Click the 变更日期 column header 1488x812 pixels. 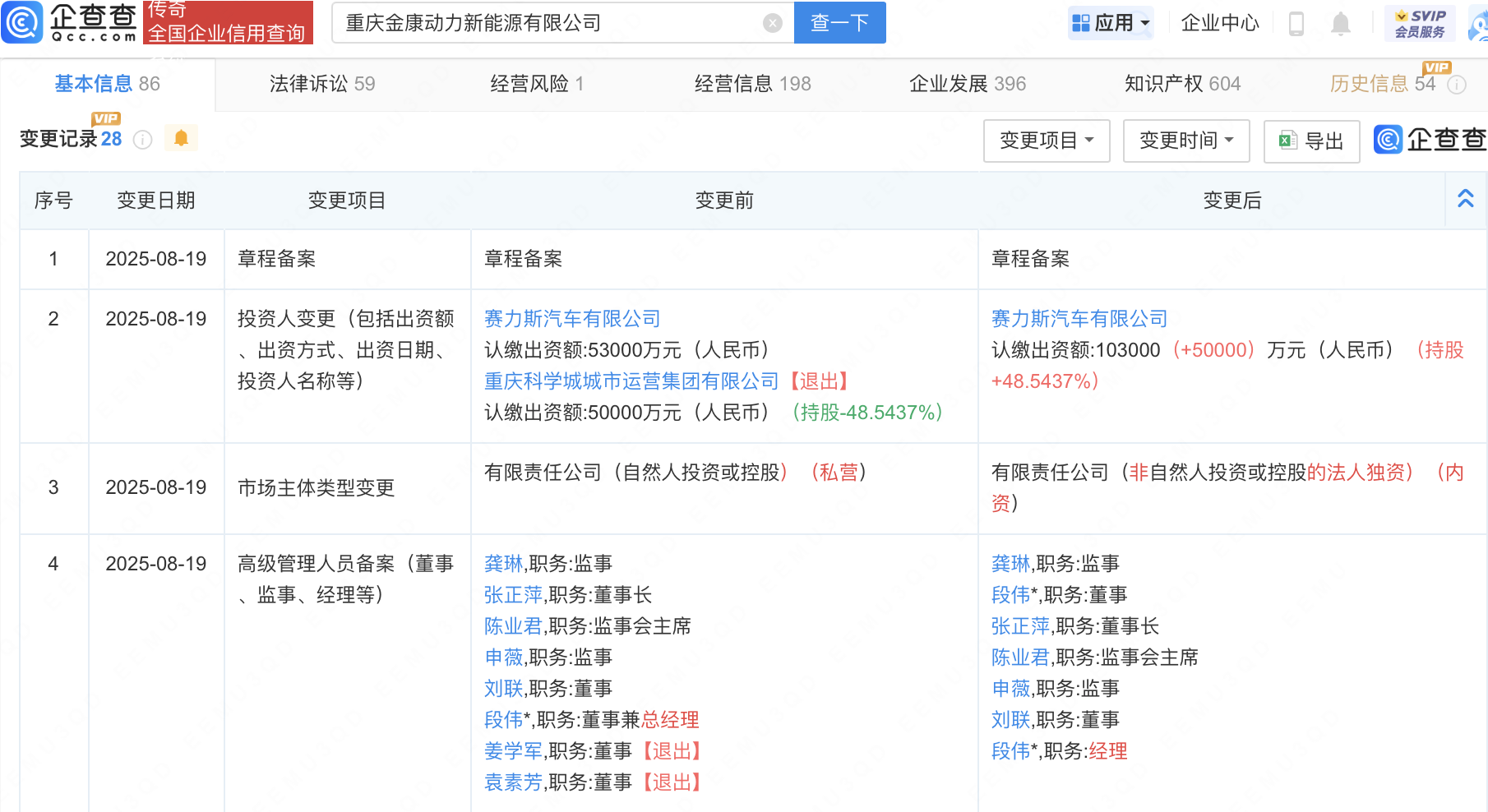click(x=156, y=201)
